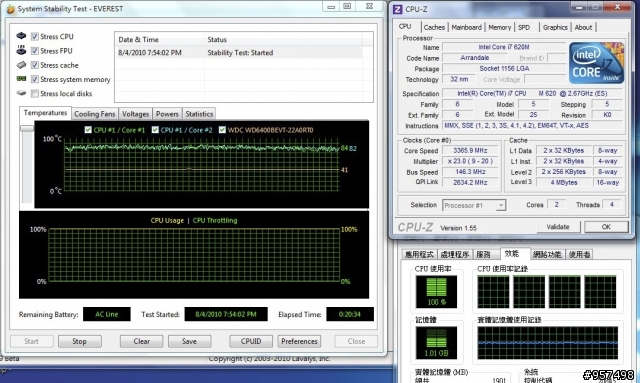Click the RAM module icon beside Stress system memory
The image size is (640, 383).
point(21,79)
